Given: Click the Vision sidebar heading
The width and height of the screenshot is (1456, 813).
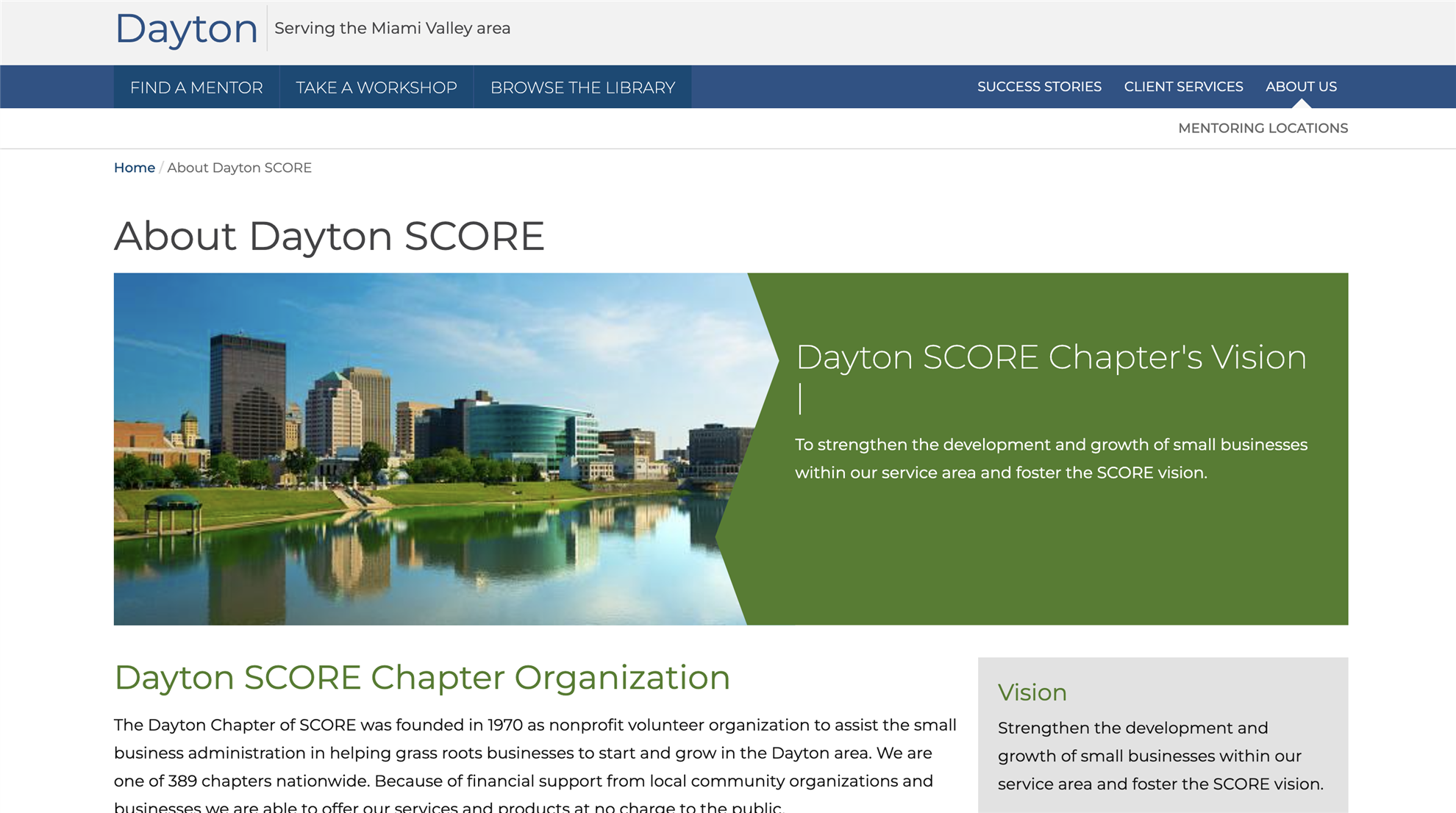Looking at the screenshot, I should click(x=1032, y=692).
